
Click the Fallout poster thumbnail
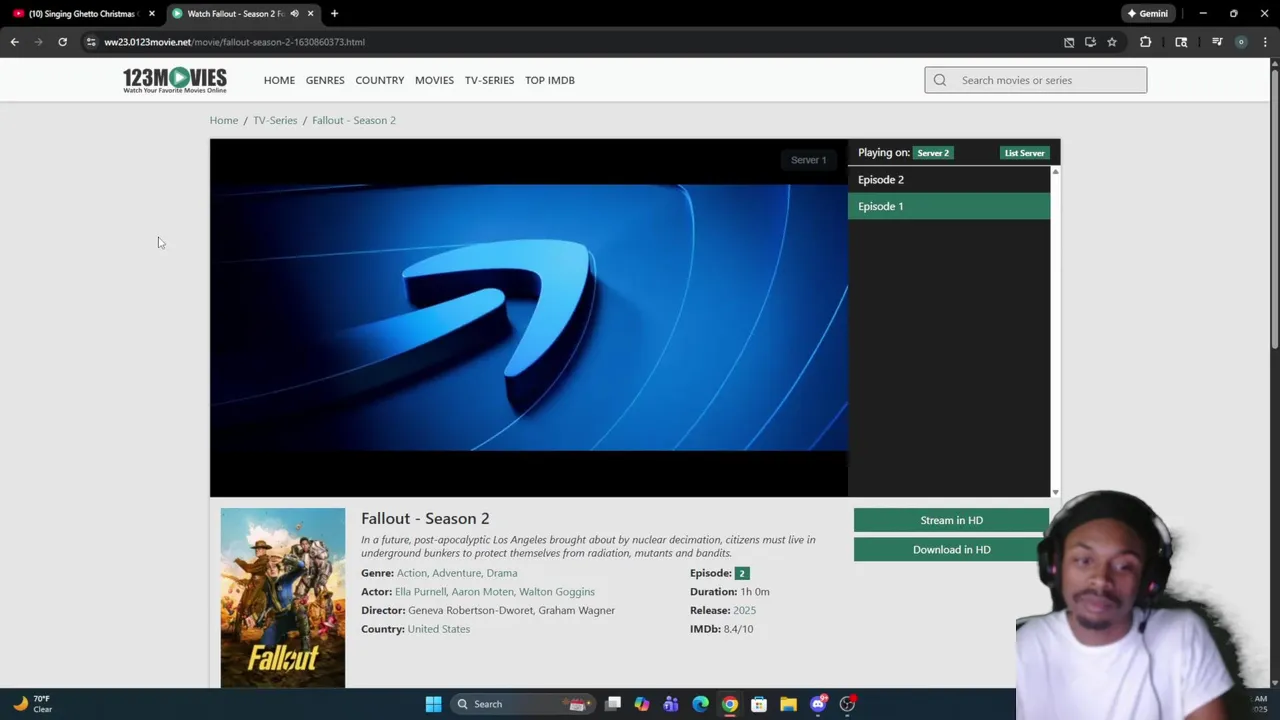tap(283, 598)
